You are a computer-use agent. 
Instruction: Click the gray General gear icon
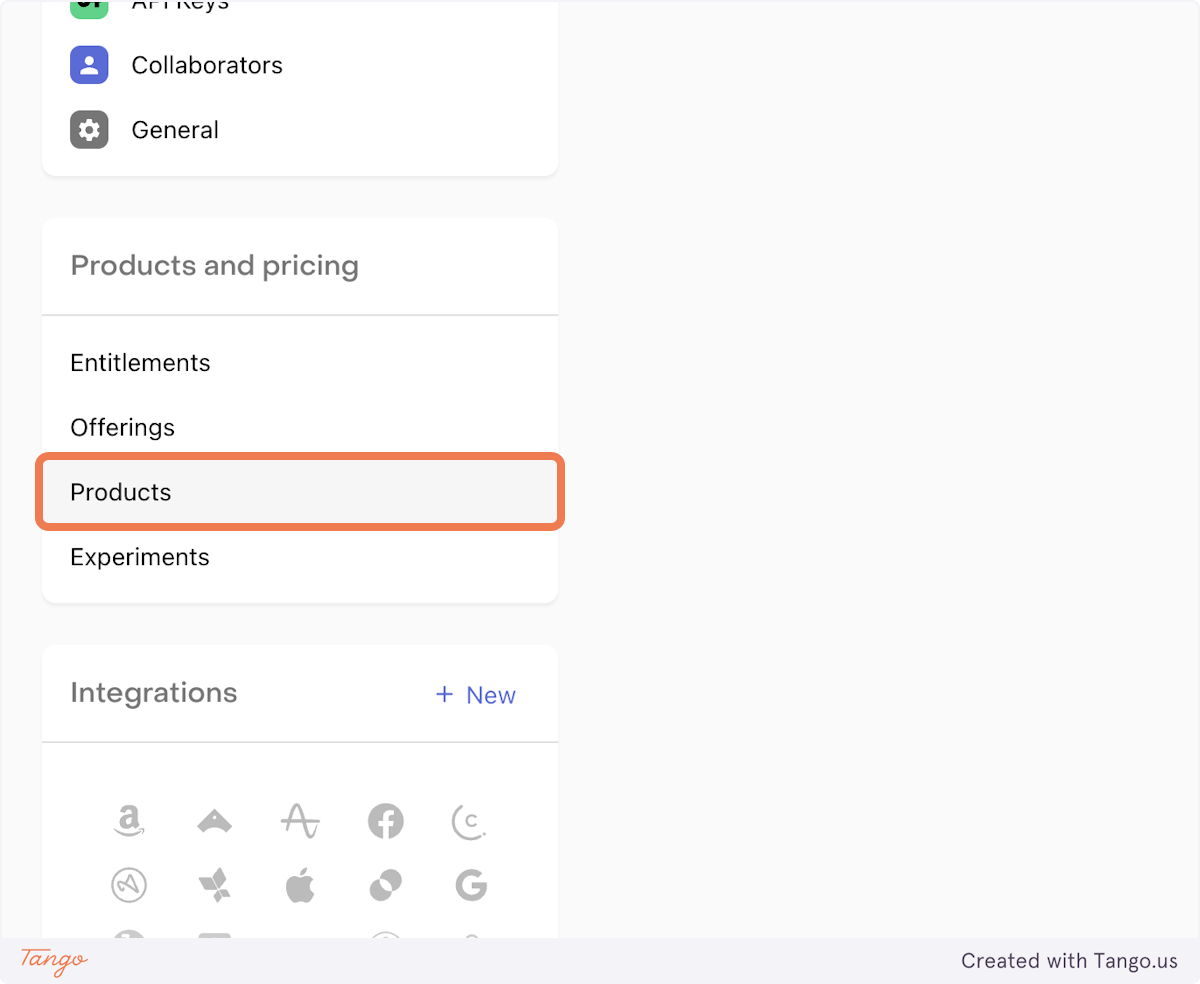pyautogui.click(x=89, y=130)
